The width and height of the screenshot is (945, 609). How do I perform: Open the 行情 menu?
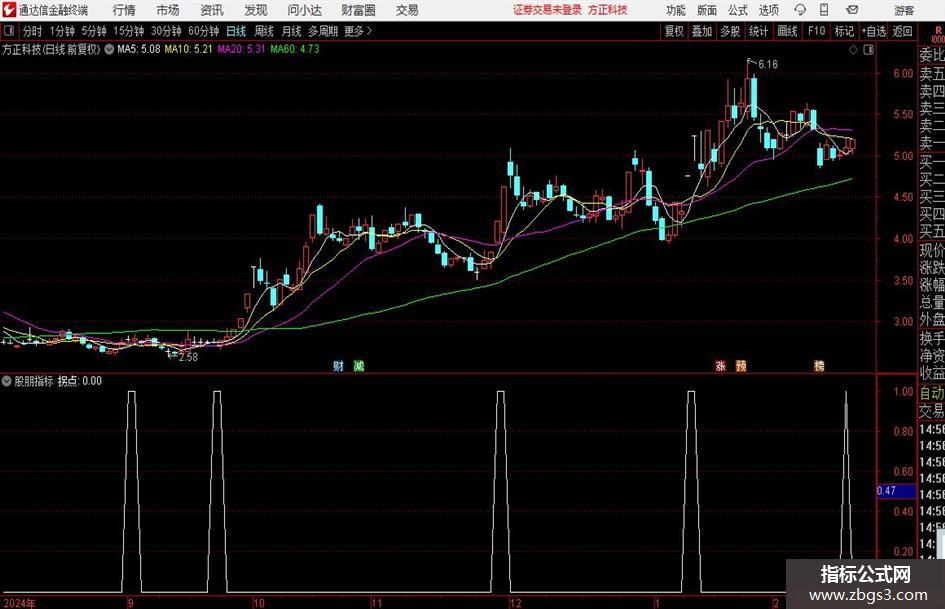tap(124, 10)
